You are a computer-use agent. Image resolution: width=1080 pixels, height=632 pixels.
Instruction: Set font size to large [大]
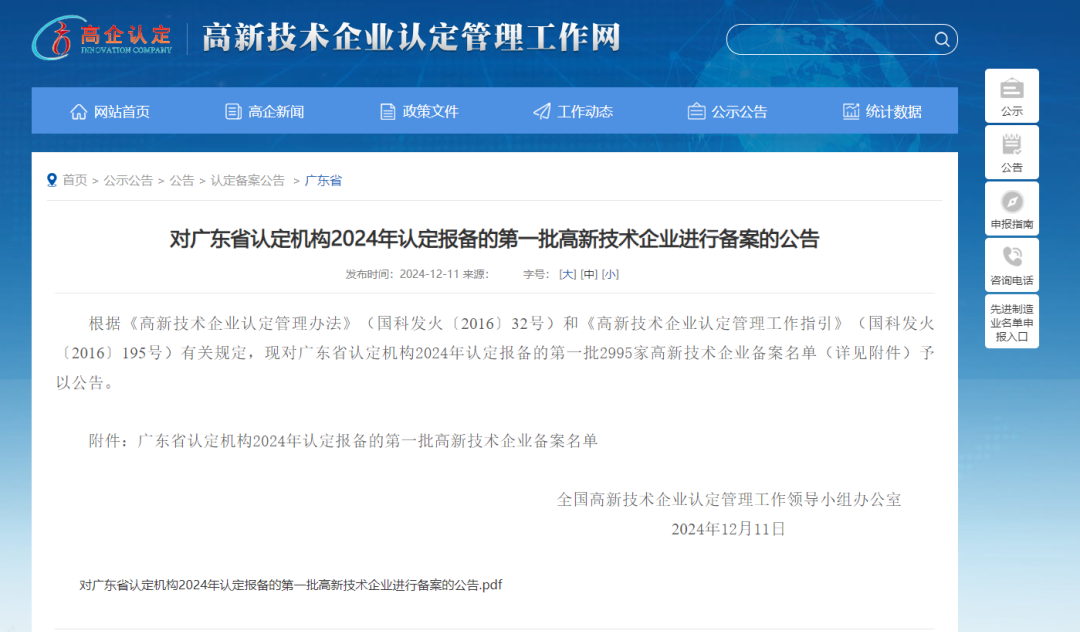click(567, 274)
